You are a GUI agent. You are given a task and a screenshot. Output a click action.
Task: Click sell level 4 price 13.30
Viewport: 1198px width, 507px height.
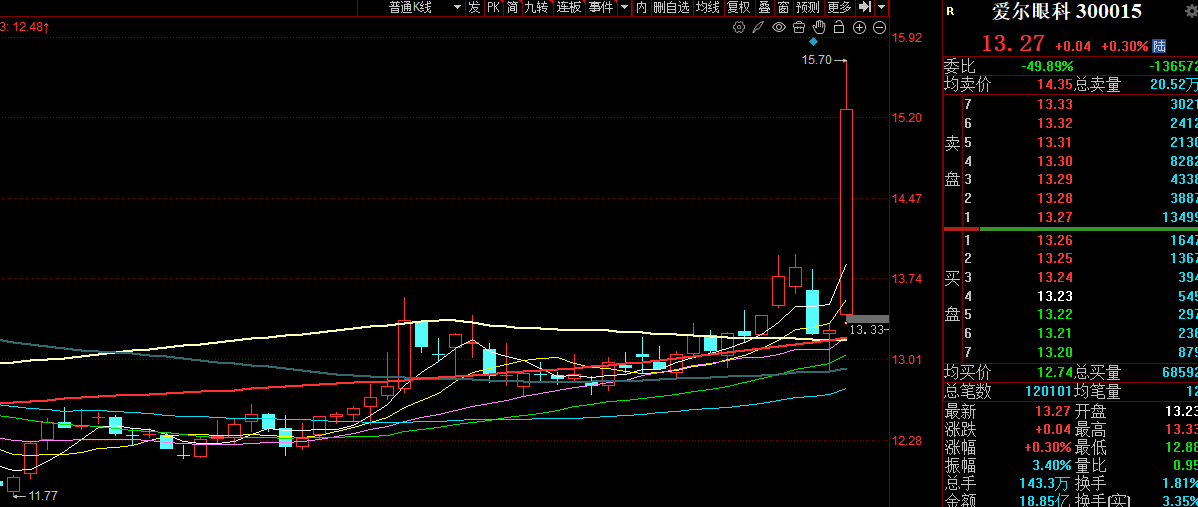point(1053,161)
